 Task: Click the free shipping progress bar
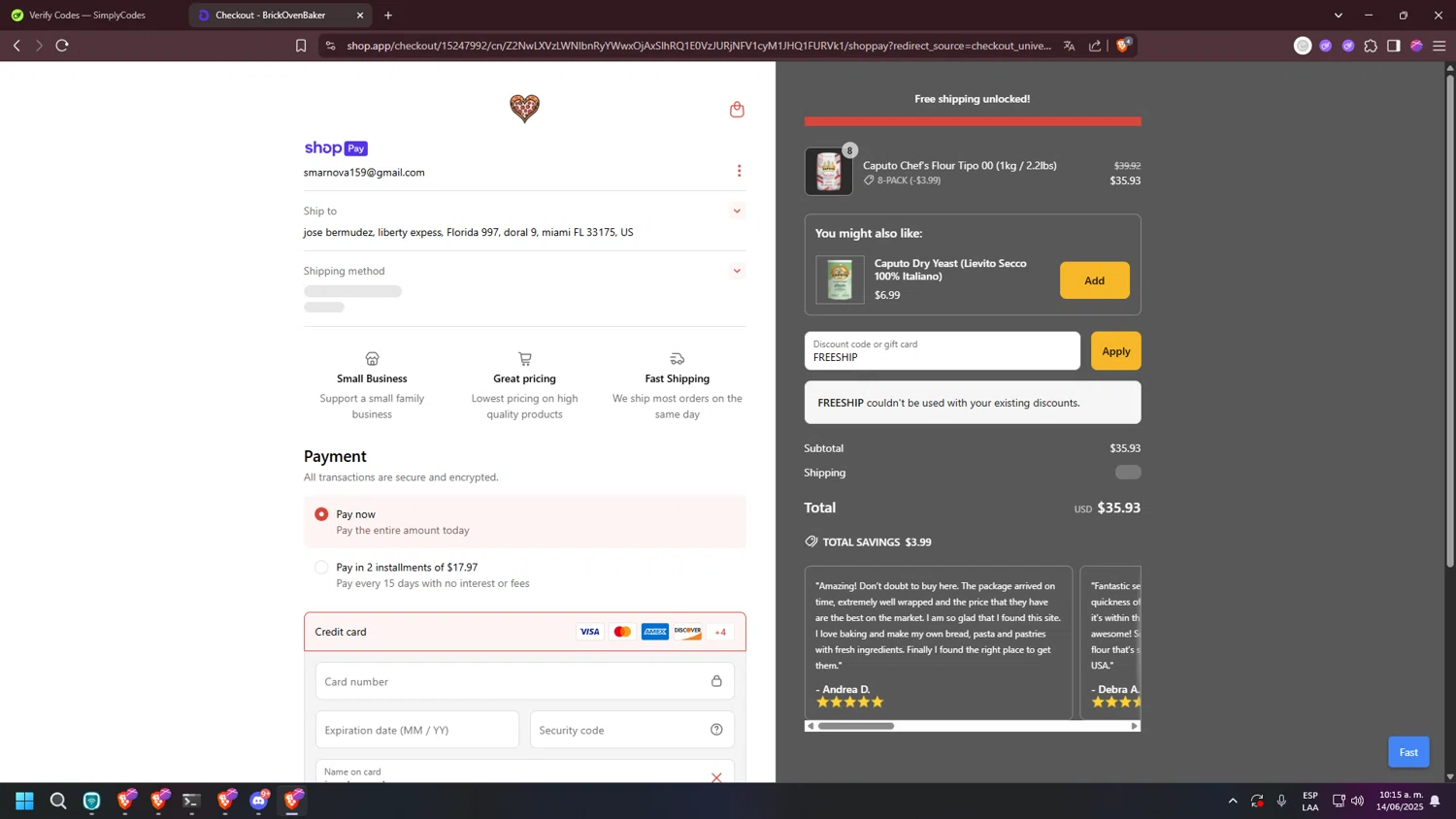click(x=973, y=121)
